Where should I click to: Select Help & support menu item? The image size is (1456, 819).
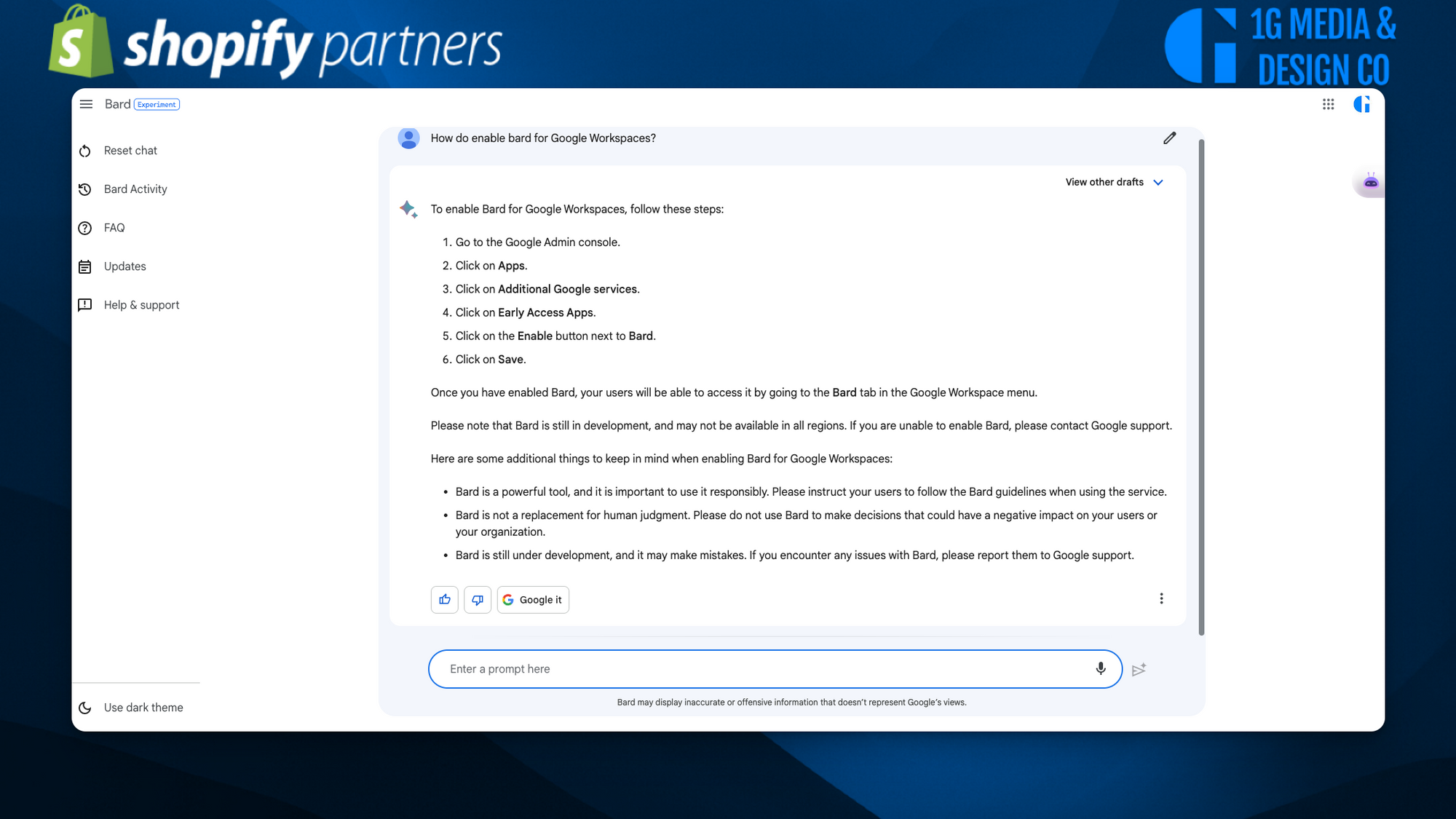[141, 305]
